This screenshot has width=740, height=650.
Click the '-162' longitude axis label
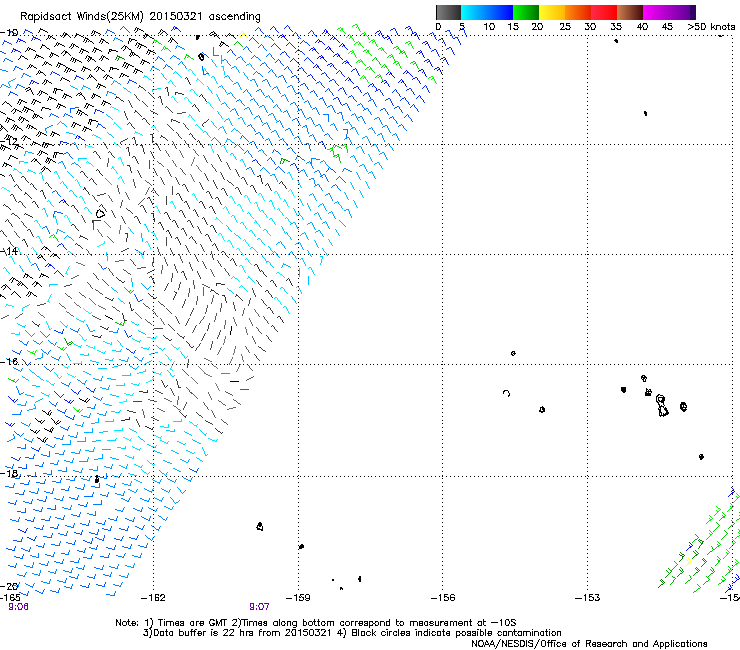point(153,598)
